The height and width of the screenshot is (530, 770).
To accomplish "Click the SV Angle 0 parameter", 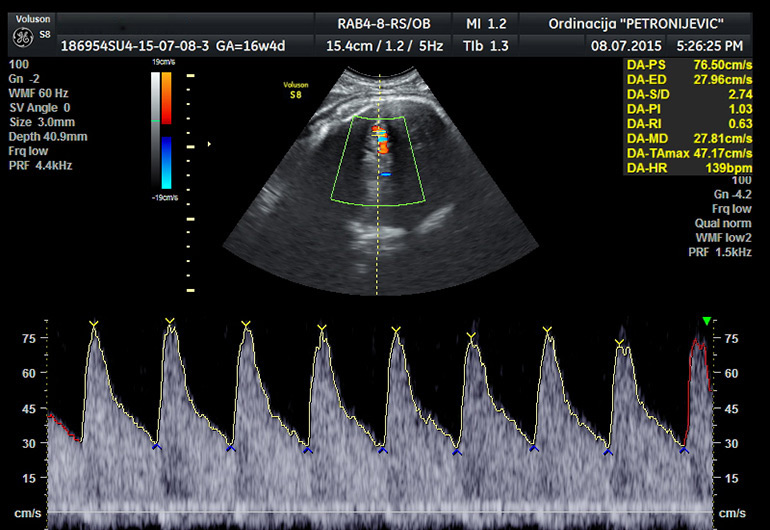I will pyautogui.click(x=40, y=107).
